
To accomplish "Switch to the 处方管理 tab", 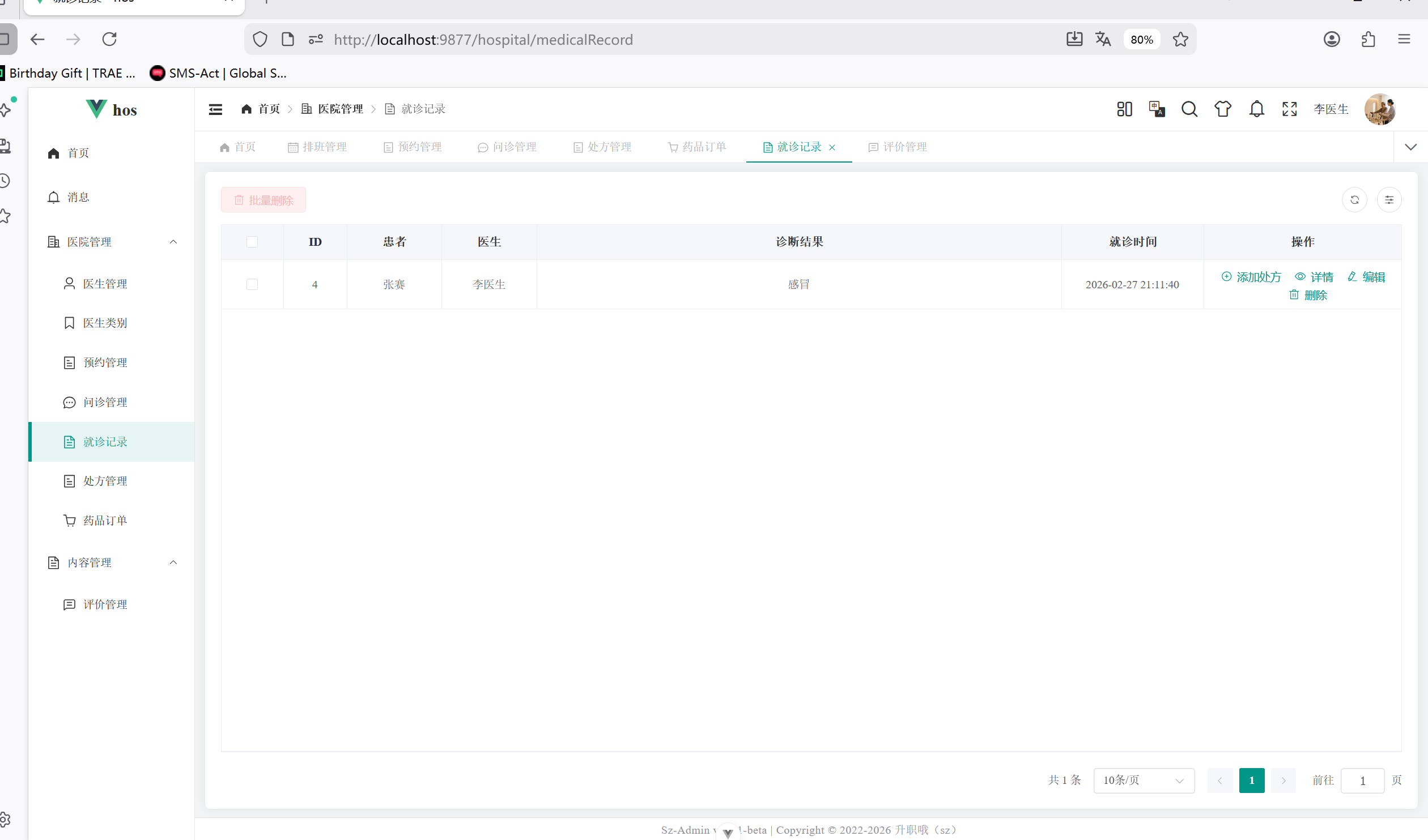I will click(x=602, y=147).
